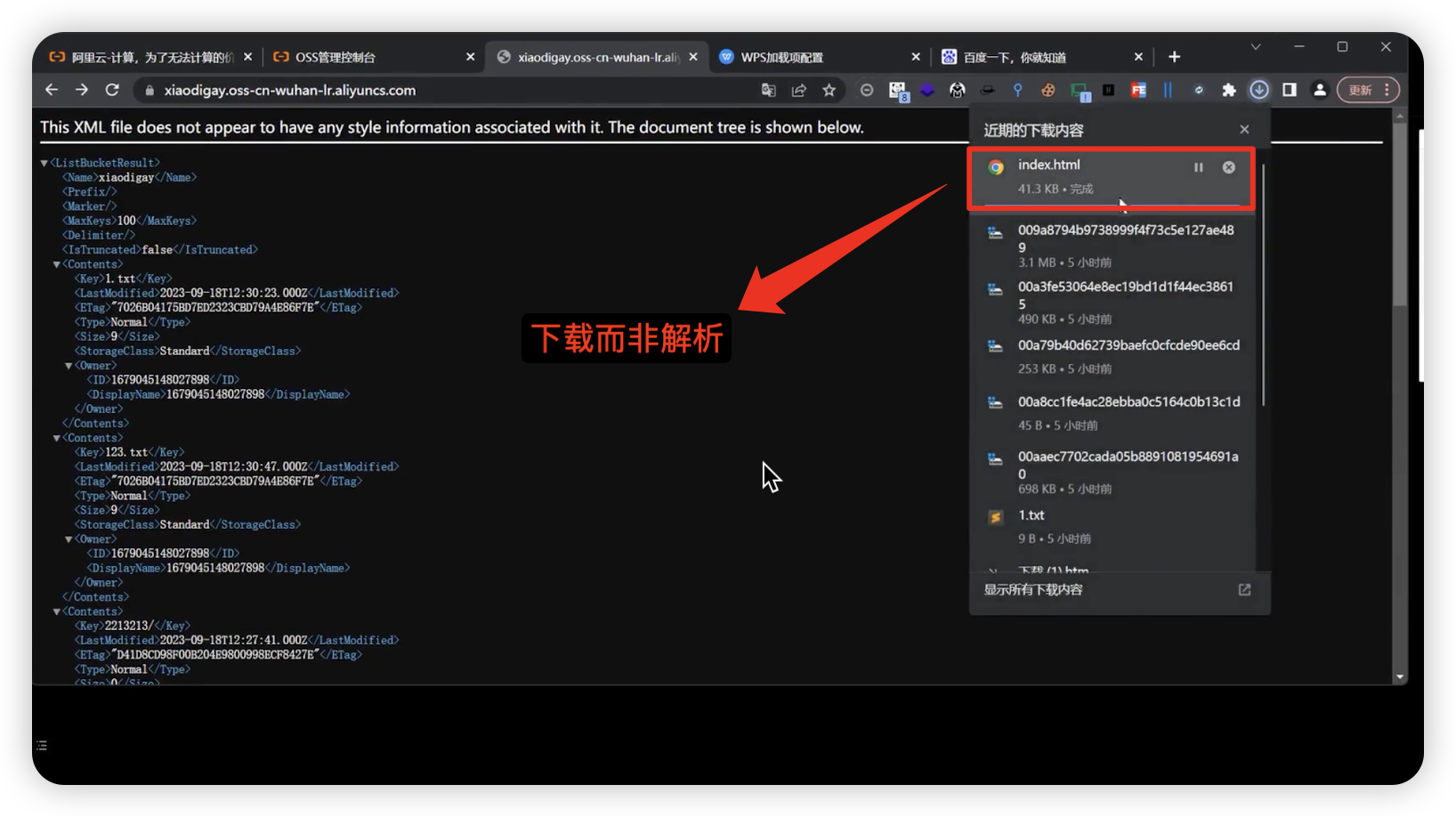
Task: Click the MaxKeys 100 value
Action: pyautogui.click(x=127, y=221)
